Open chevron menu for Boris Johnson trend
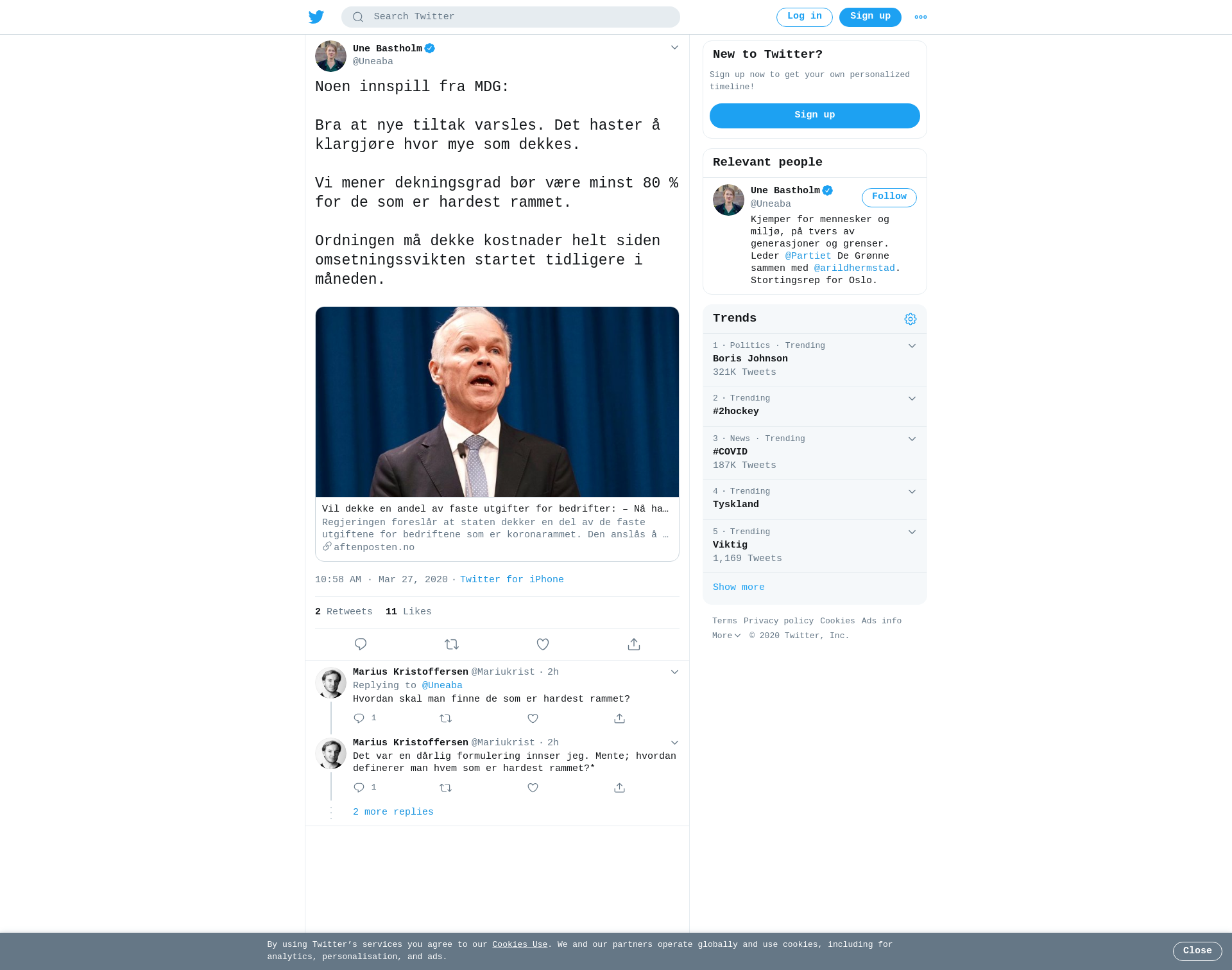Screen dimensions: 1232x970 pyautogui.click(x=912, y=346)
